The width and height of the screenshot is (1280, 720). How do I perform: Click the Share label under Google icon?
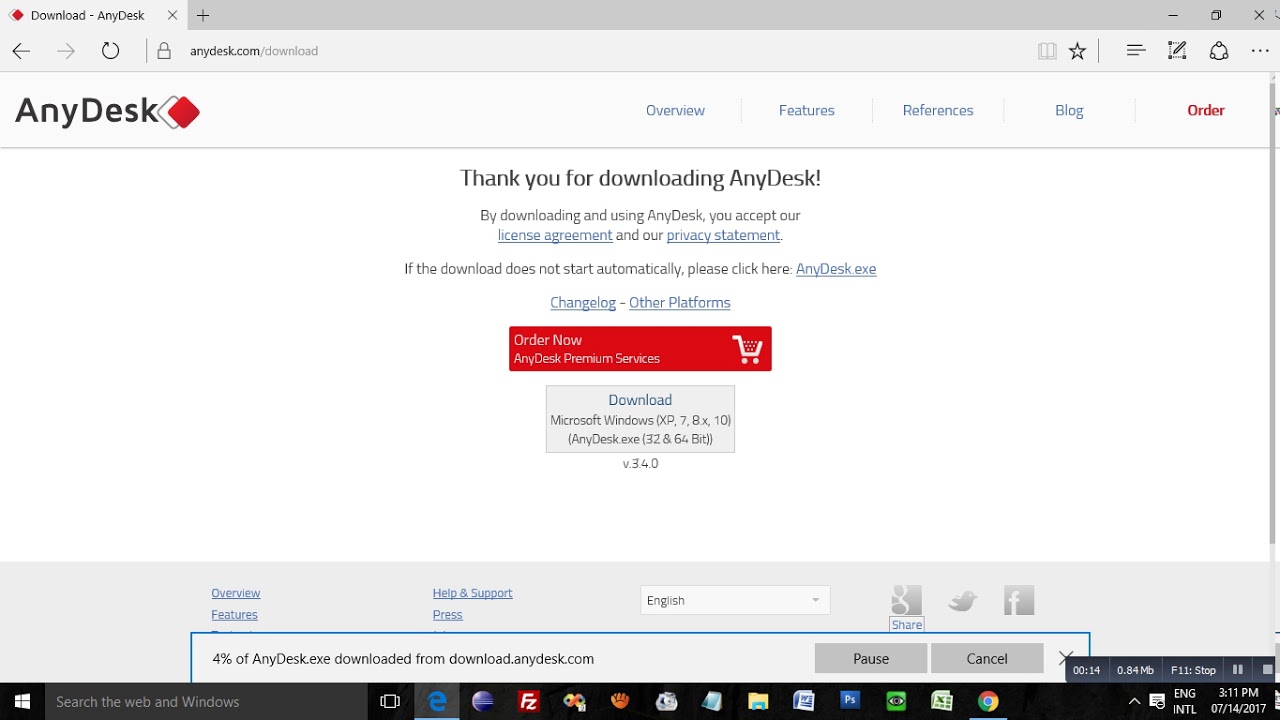(907, 625)
